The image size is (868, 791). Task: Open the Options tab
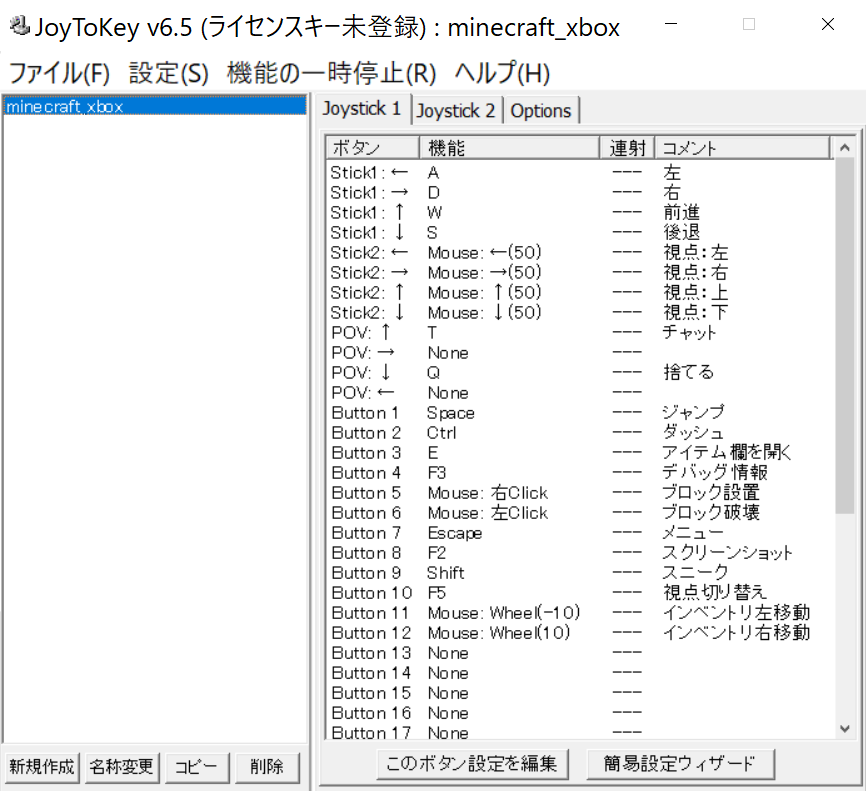click(540, 111)
